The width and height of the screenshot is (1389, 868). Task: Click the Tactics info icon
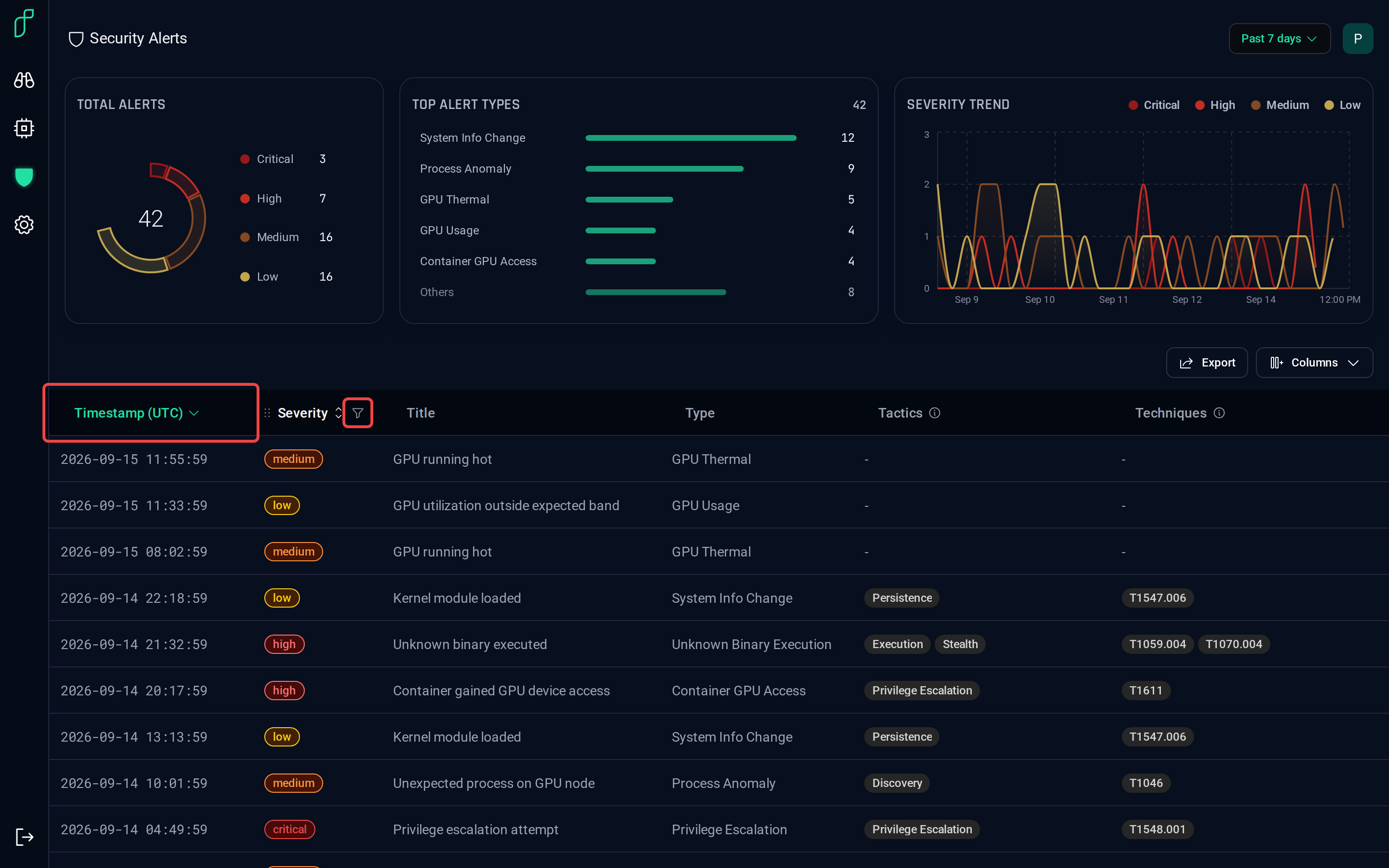934,413
